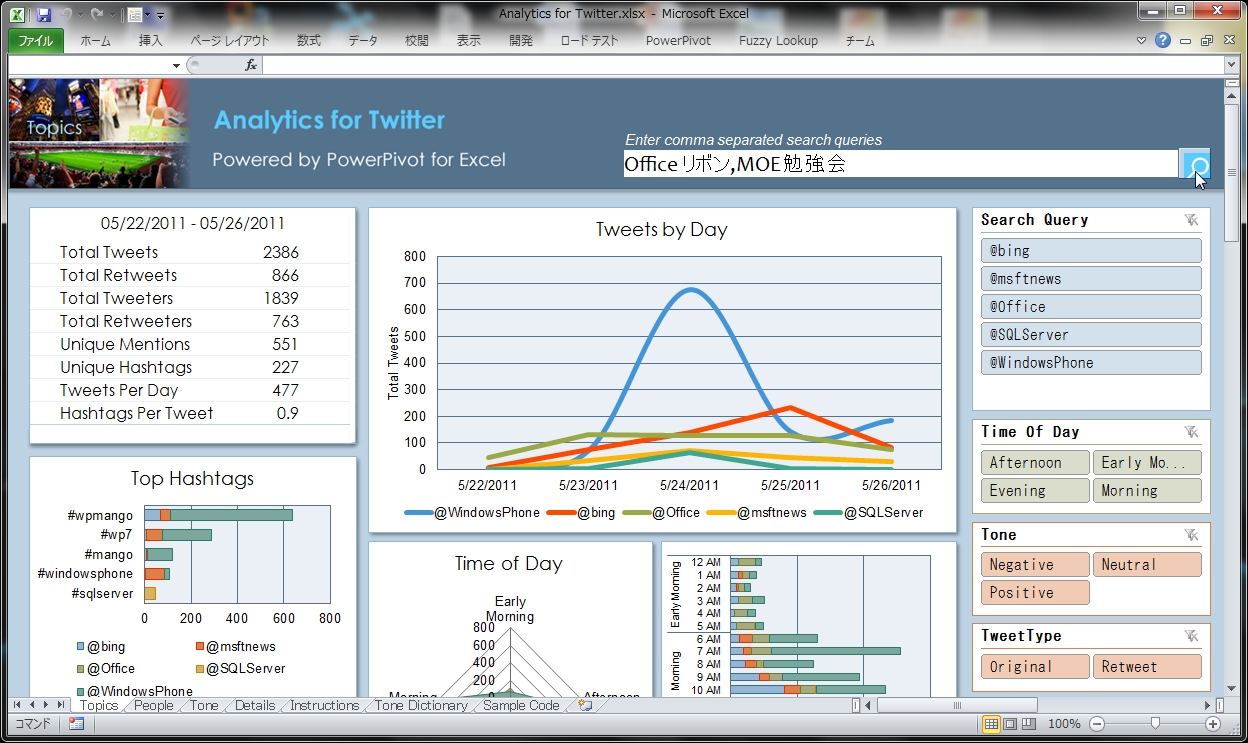Toggle the @SQLServer search query slicer
The height and width of the screenshot is (743, 1248).
(x=1091, y=334)
